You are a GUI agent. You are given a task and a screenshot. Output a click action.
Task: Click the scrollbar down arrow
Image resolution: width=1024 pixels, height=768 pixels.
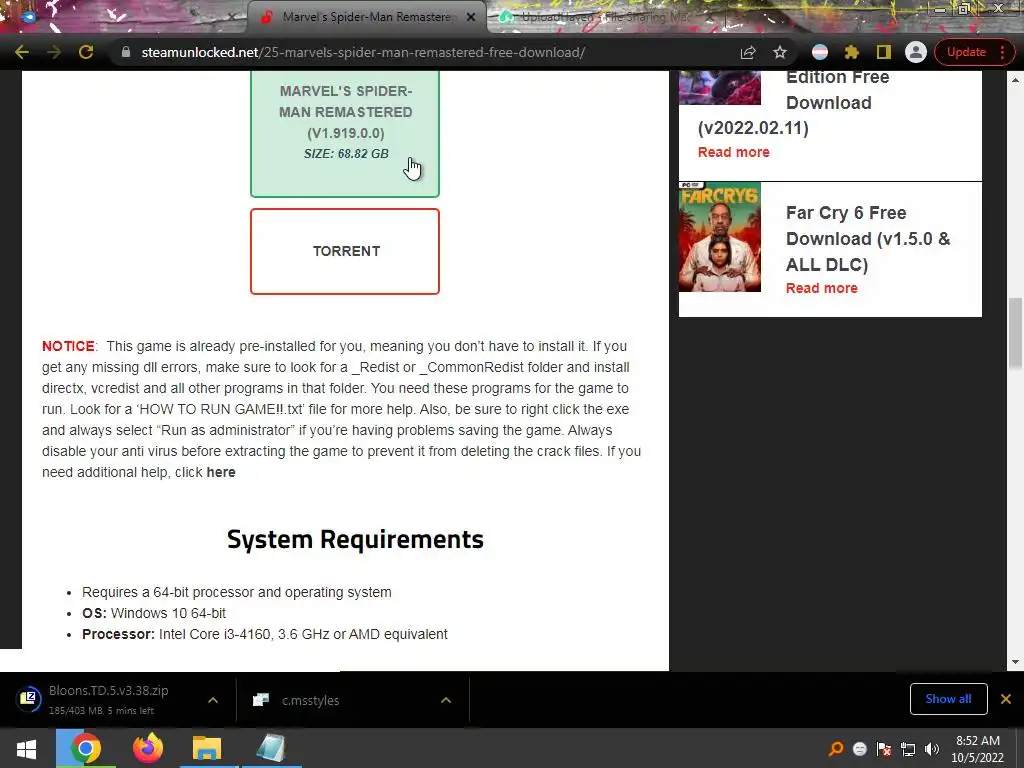click(1015, 662)
